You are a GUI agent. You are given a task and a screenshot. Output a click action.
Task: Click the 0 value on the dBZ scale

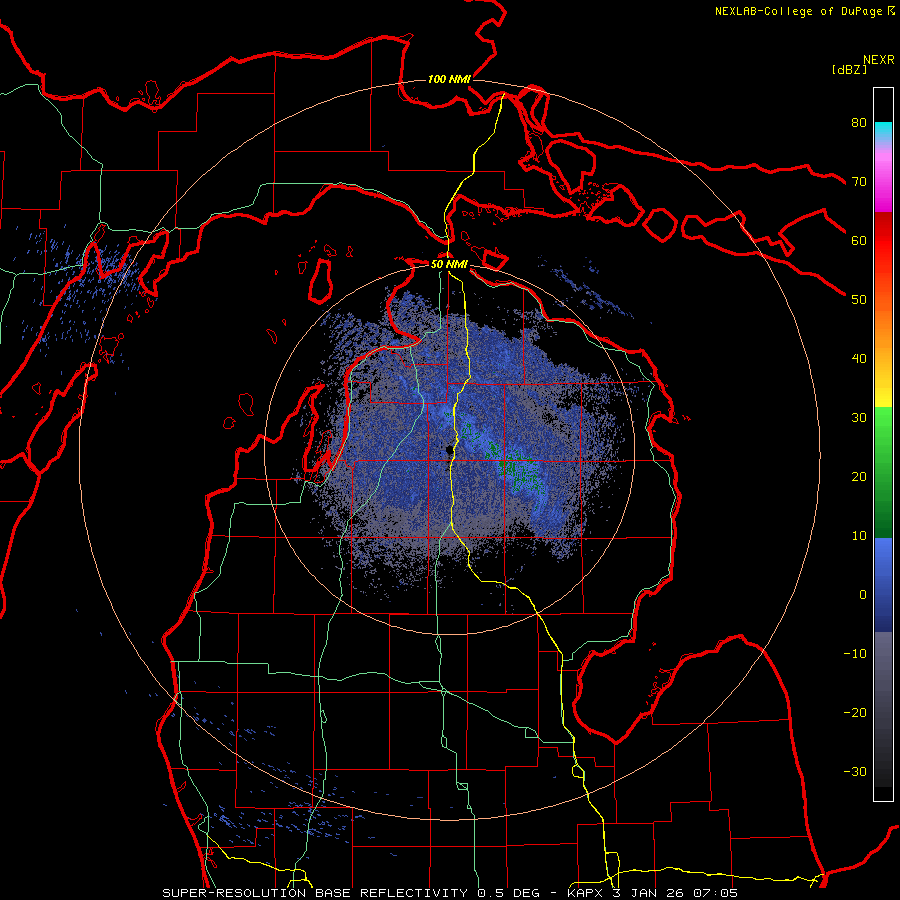click(x=863, y=595)
